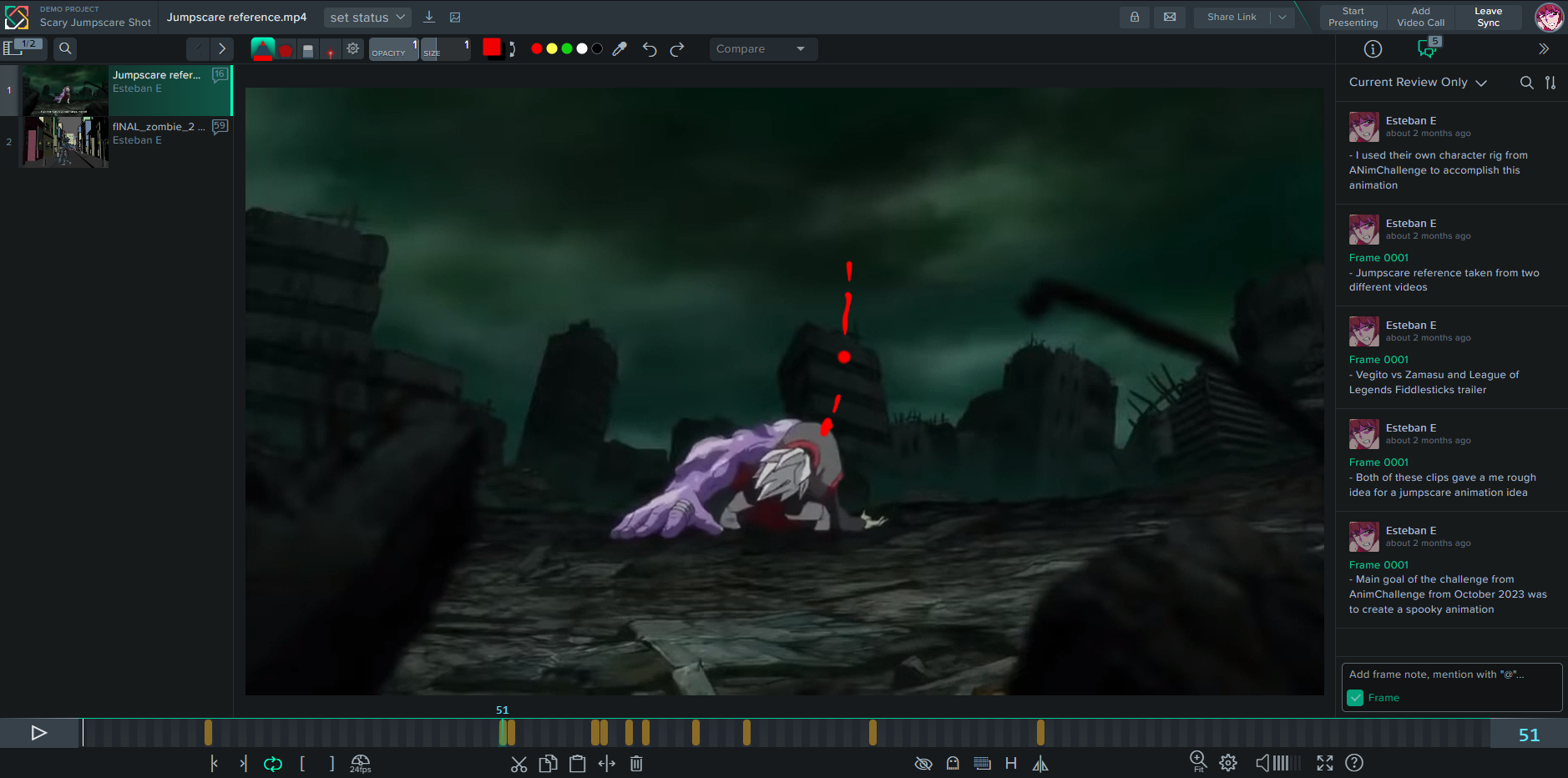
Task: Open the Current Review Only filter dropdown
Action: [1418, 82]
